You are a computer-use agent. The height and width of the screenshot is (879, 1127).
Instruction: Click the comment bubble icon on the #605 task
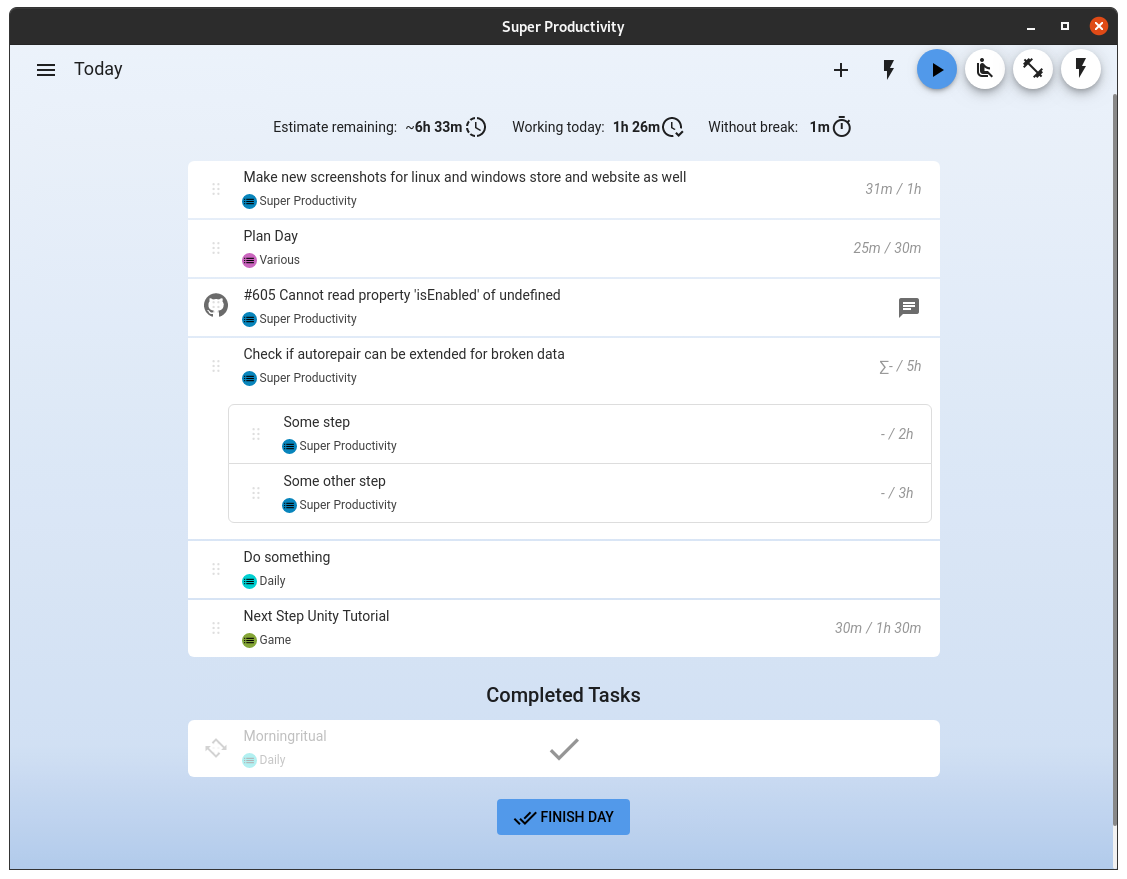(x=909, y=308)
